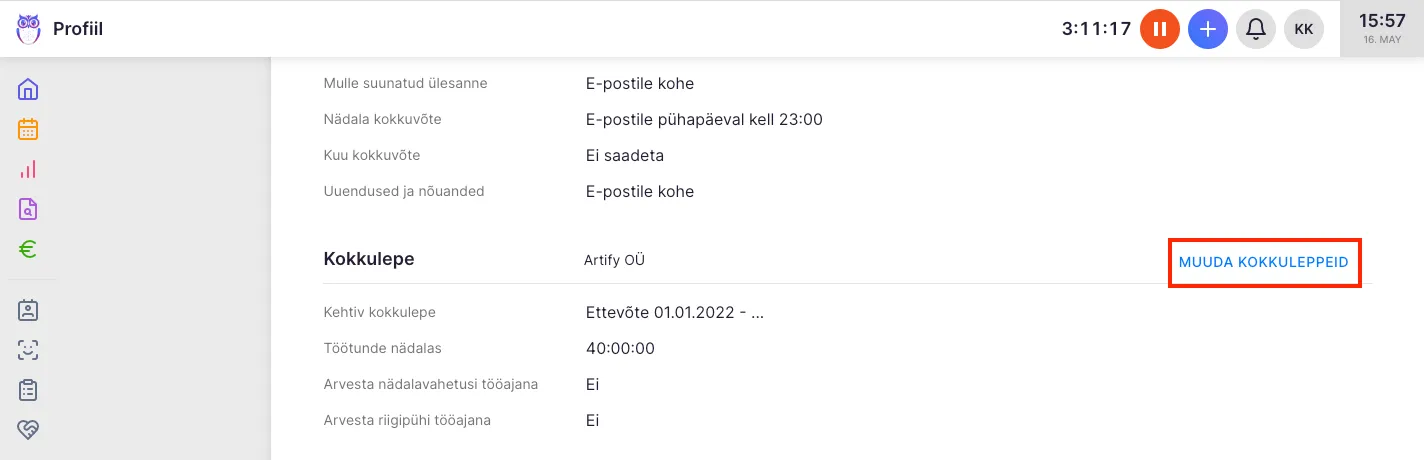The image size is (1424, 460).
Task: Open the KK user avatar menu
Action: click(x=1304, y=29)
